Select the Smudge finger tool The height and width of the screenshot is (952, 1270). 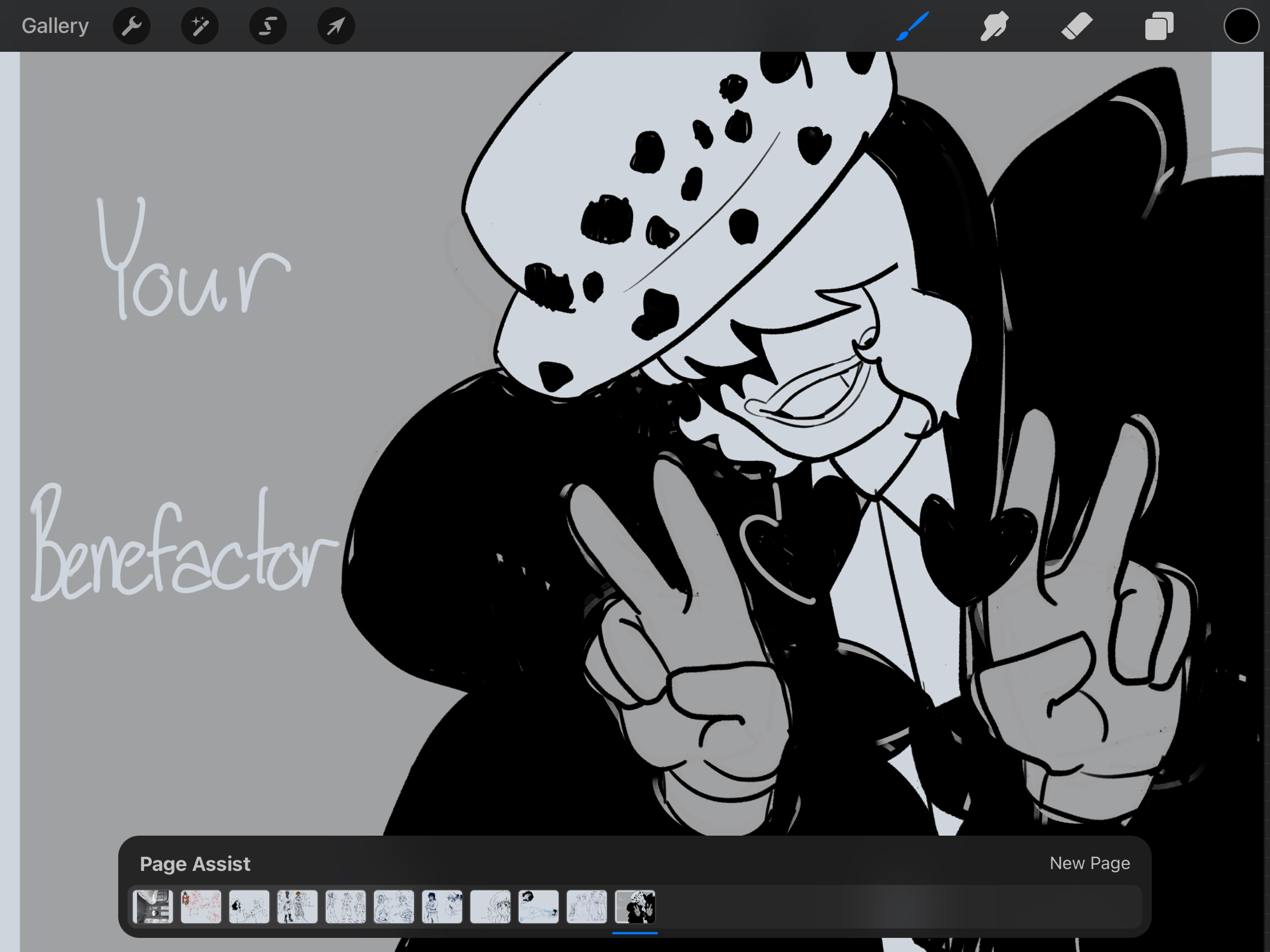[x=994, y=26]
